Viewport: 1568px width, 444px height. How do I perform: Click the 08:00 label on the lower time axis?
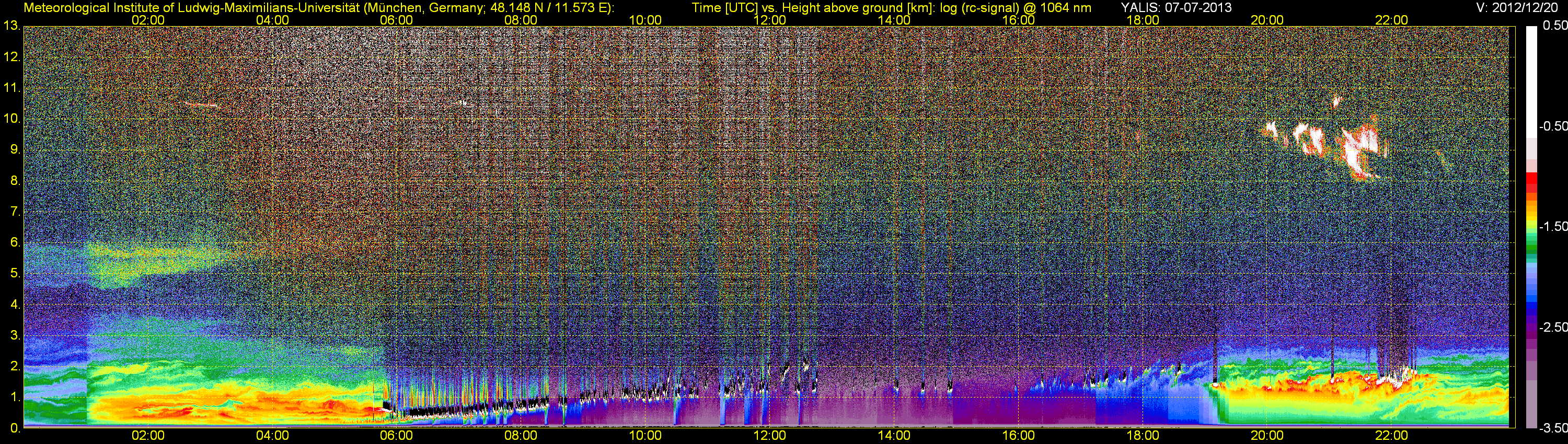[x=521, y=436]
